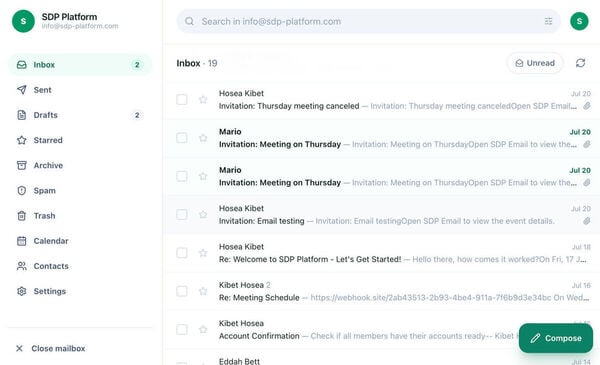Screen dimensions: 600x365
Task: Focus the search mailbox field
Action: pos(368,21)
